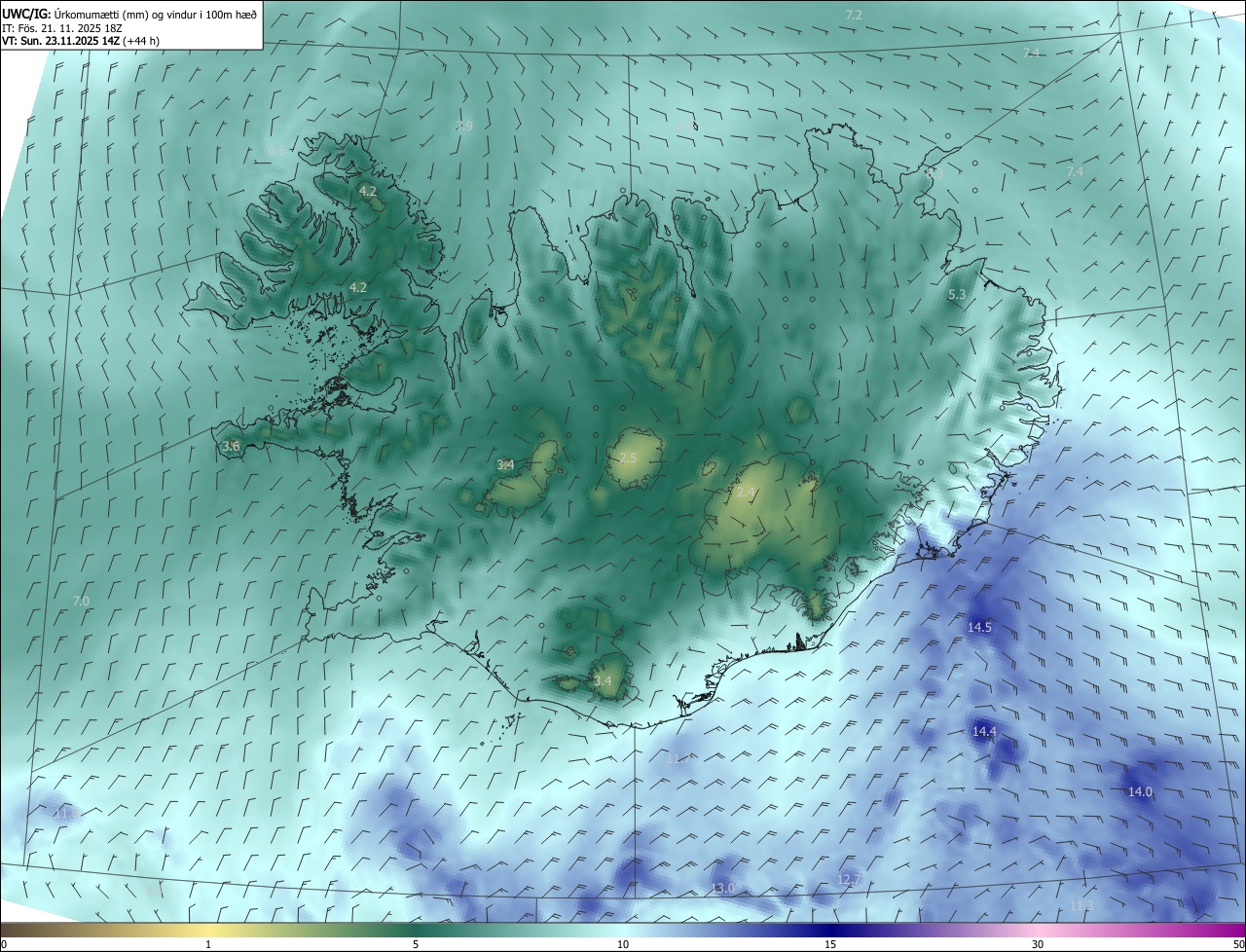Click the 7.0 value label
The image size is (1246, 952).
point(81,602)
